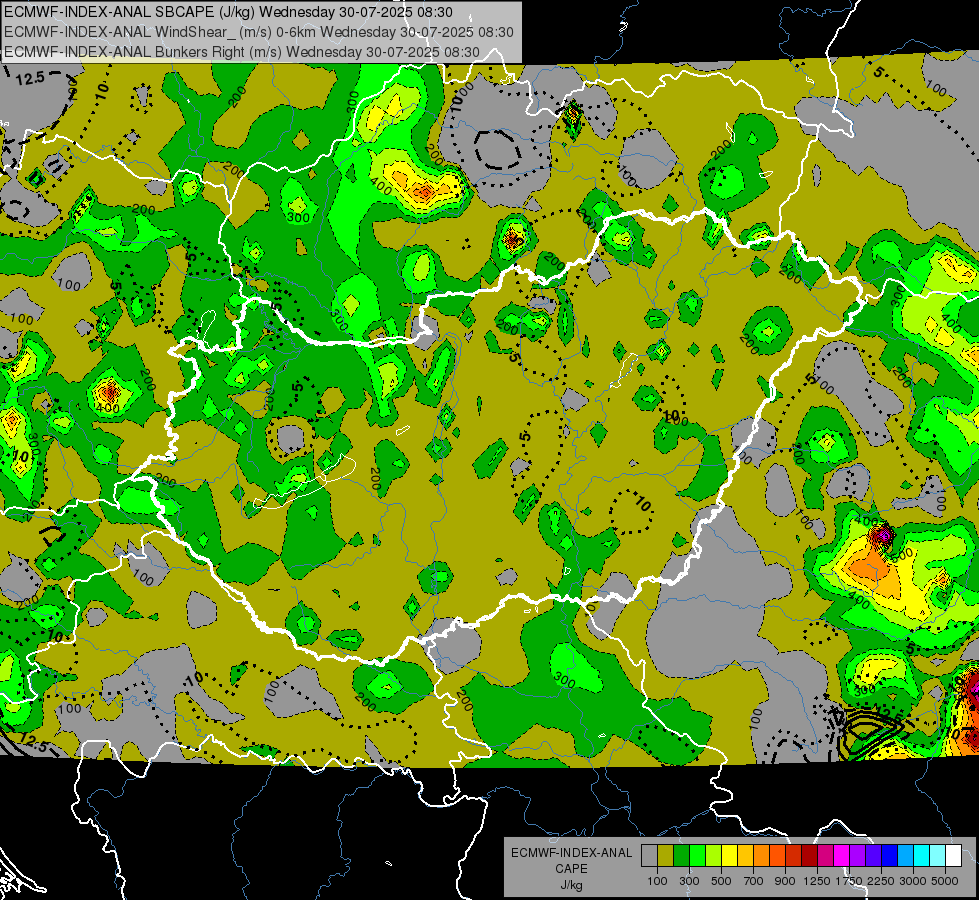This screenshot has height=900, width=979.
Task: Select the dark green legend swatch
Action: click(x=681, y=856)
